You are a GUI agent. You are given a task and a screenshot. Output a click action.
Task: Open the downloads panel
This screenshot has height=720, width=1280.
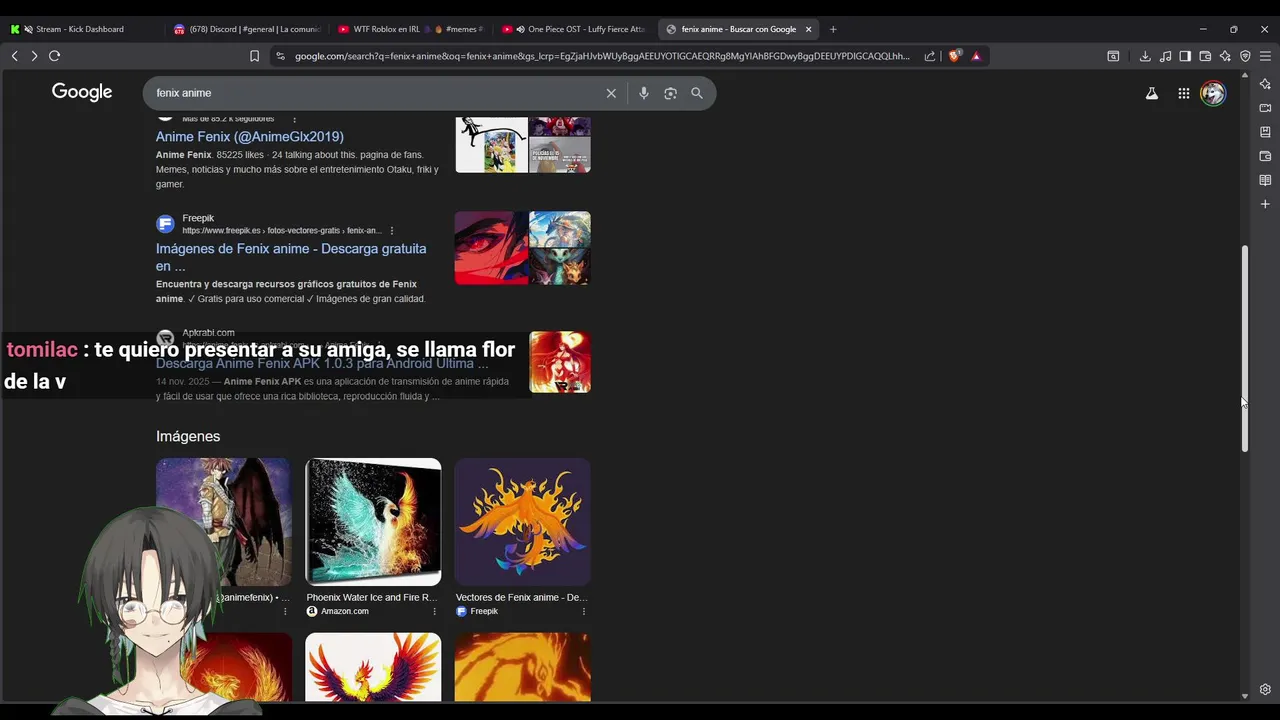pyautogui.click(x=1145, y=56)
